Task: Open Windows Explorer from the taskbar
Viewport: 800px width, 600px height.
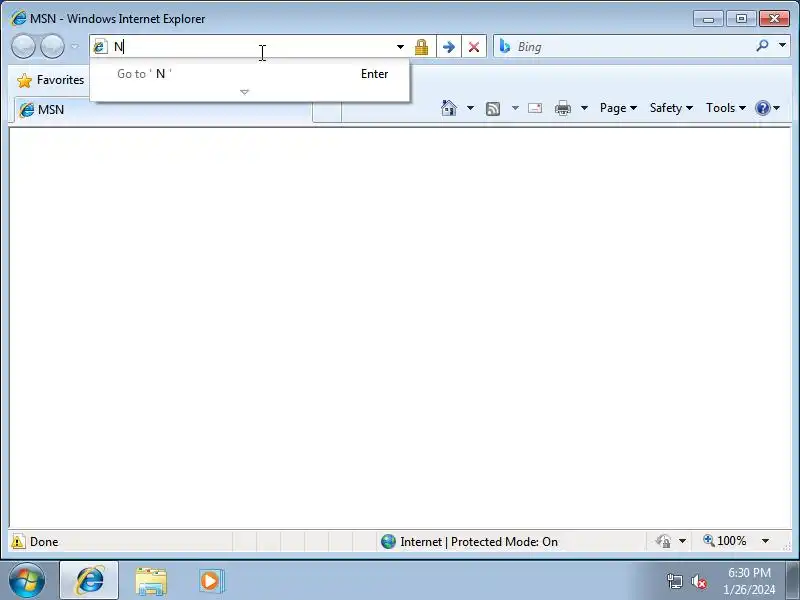Action: click(151, 582)
